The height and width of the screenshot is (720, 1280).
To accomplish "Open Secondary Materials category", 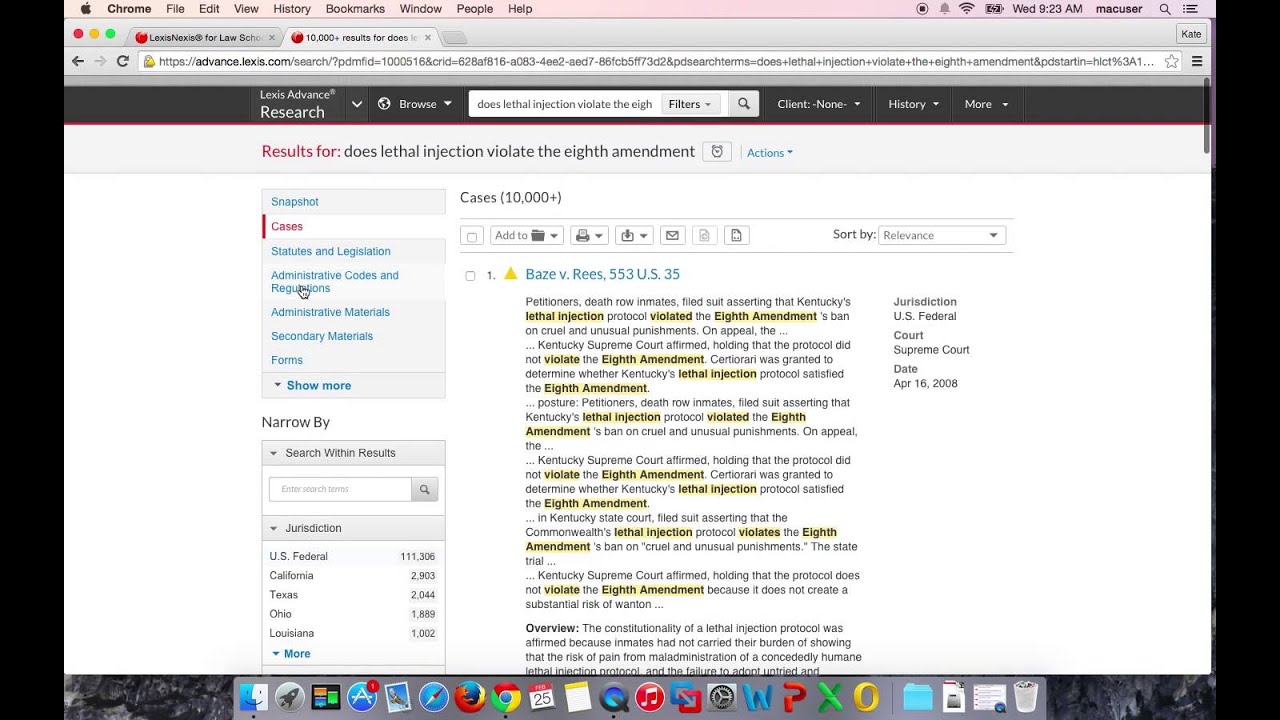I will tap(322, 336).
